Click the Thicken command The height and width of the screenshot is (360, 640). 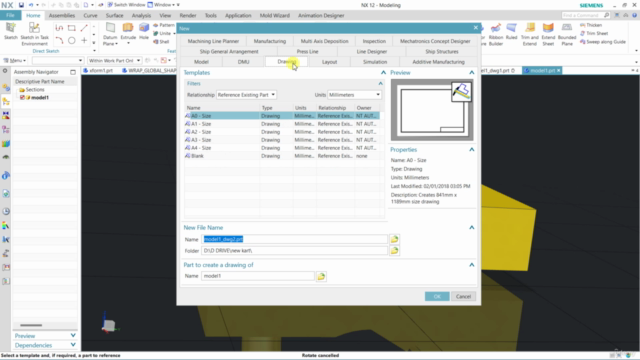click(591, 25)
